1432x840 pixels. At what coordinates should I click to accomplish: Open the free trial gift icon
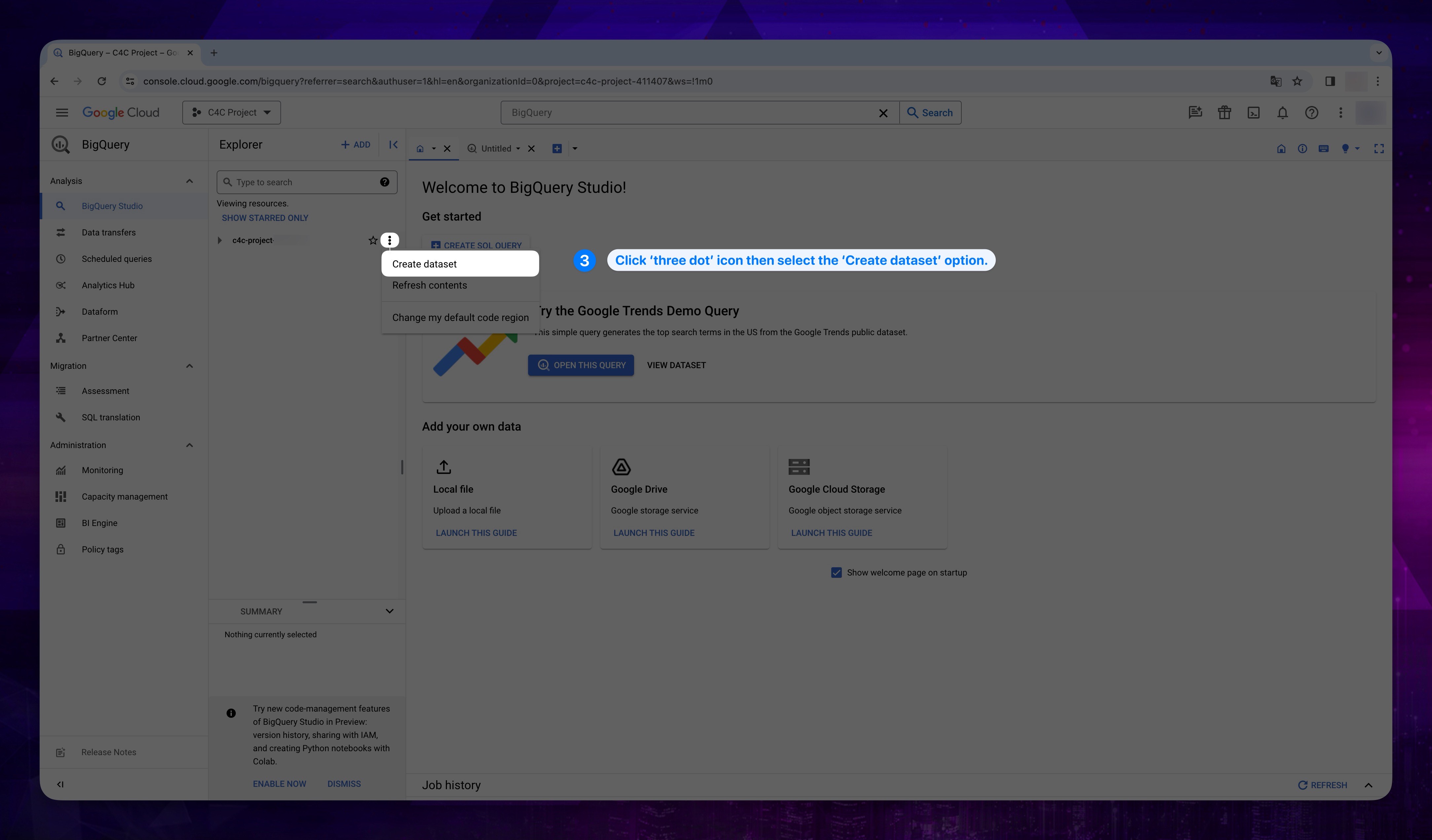click(1224, 113)
